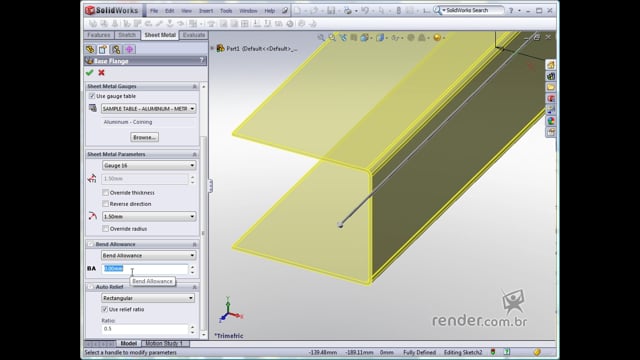Click the BA value spinner arrows

[192, 269]
